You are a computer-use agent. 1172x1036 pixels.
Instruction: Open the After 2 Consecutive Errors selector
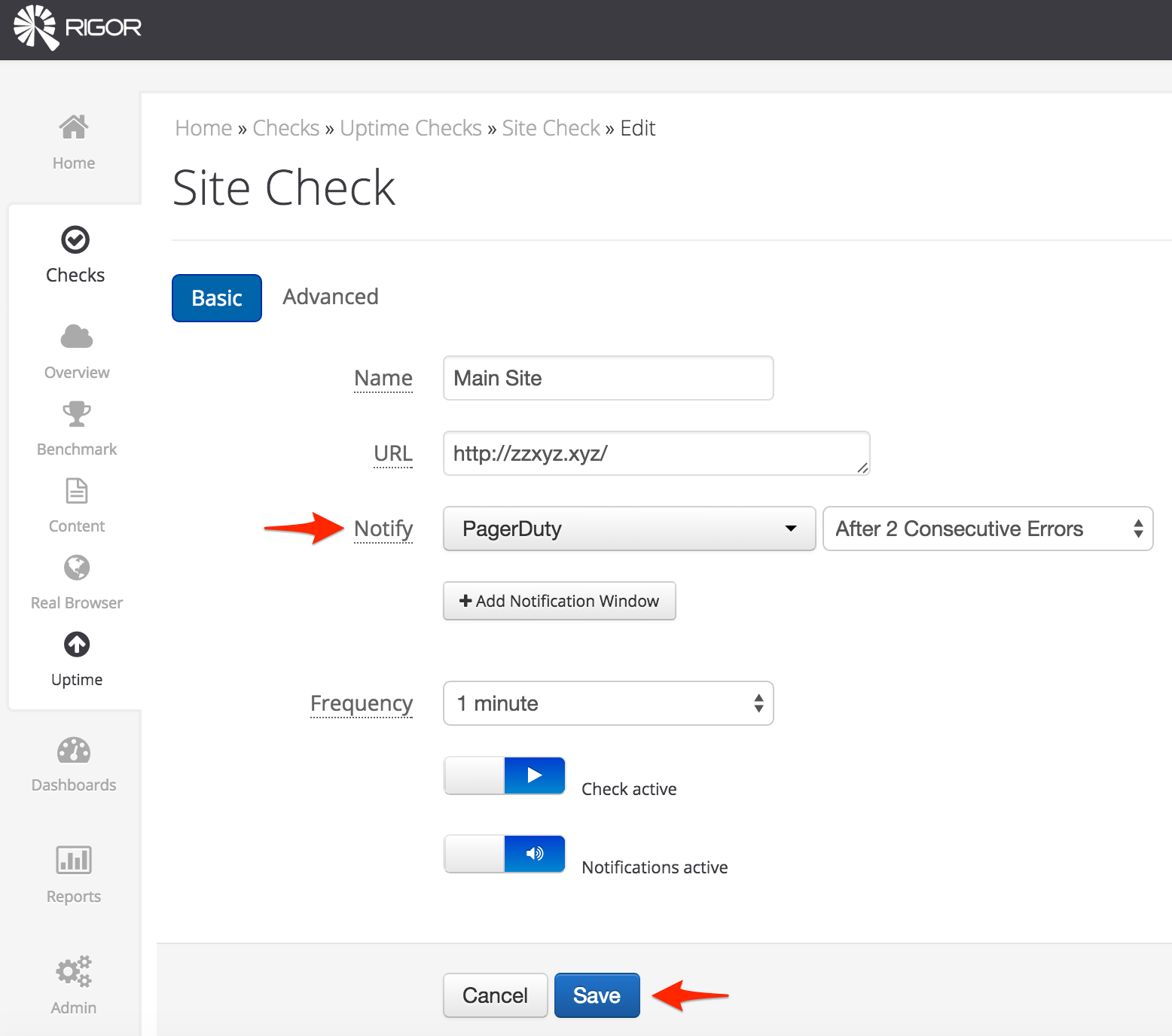(x=987, y=529)
